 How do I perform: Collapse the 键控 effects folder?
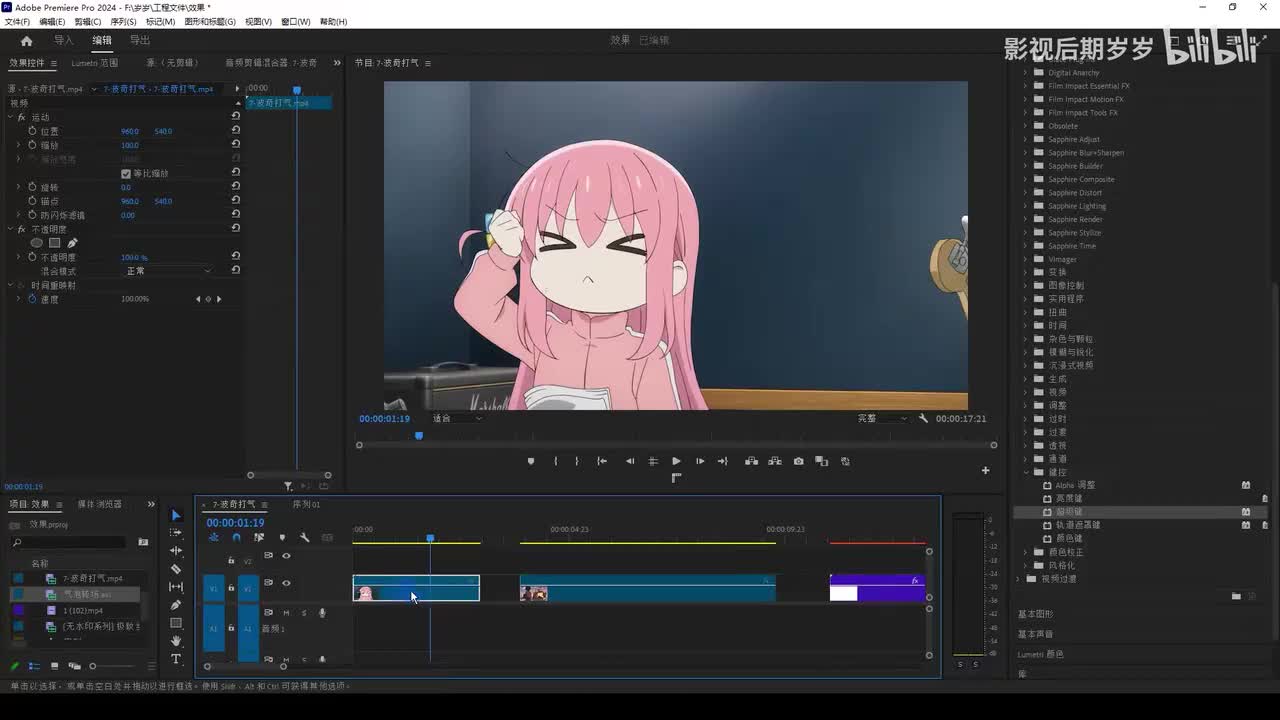1025,472
